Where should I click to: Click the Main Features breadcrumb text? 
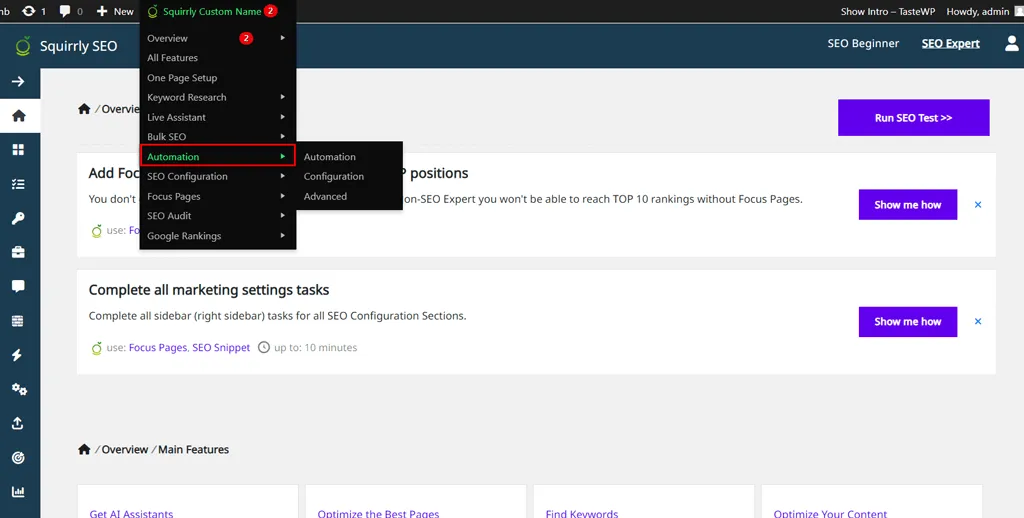tap(193, 449)
